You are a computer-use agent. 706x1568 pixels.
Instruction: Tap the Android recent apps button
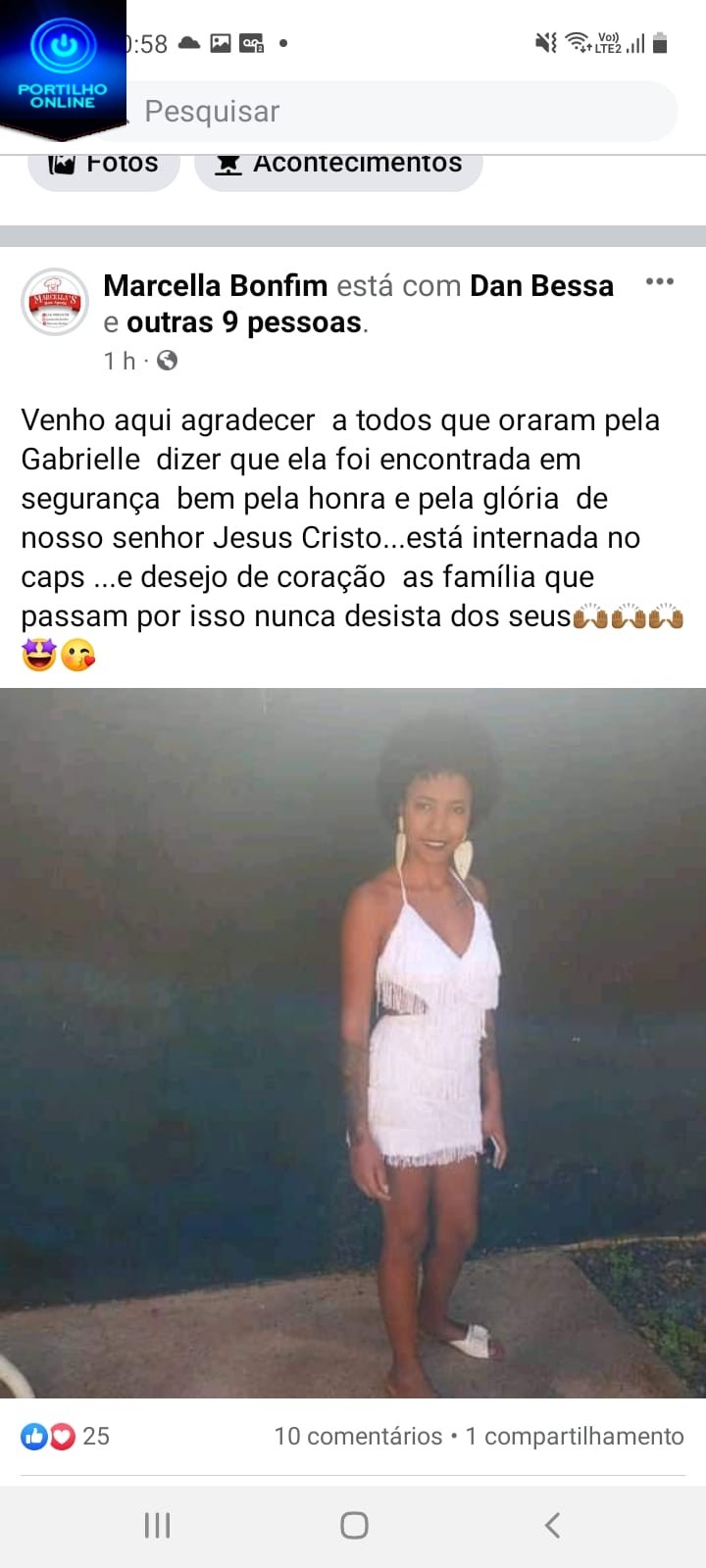pos(157,1525)
